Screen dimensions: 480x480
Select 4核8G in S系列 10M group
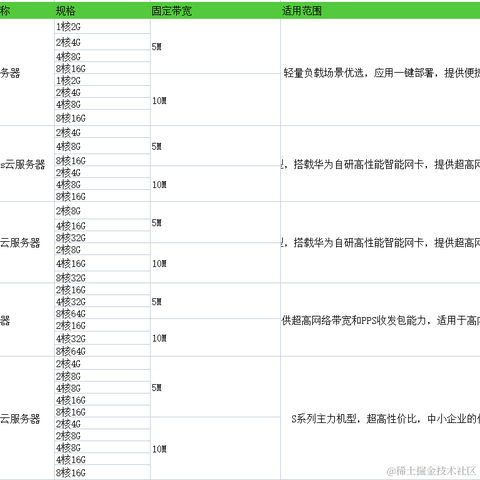pyautogui.click(x=102, y=447)
